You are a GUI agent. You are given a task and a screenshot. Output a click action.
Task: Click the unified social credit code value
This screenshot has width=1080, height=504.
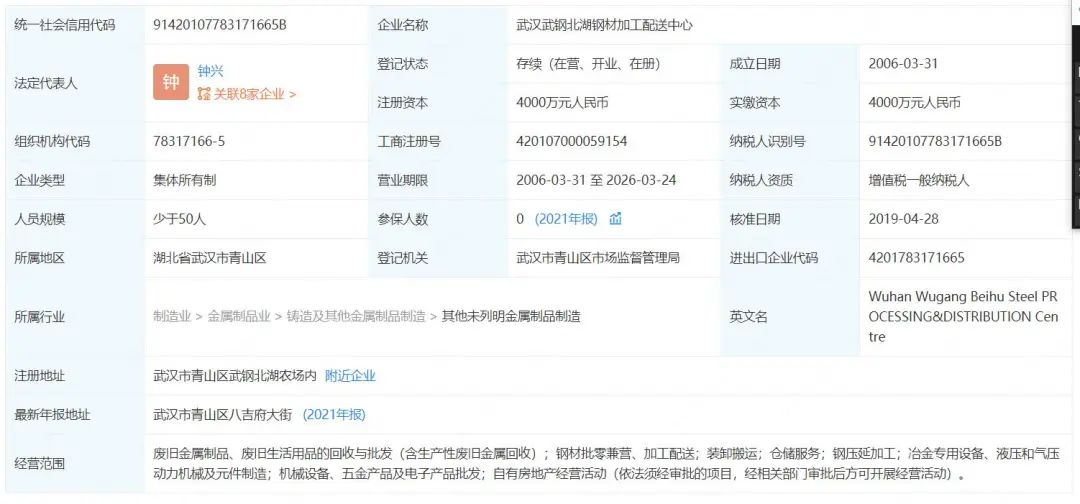pyautogui.click(x=220, y=25)
